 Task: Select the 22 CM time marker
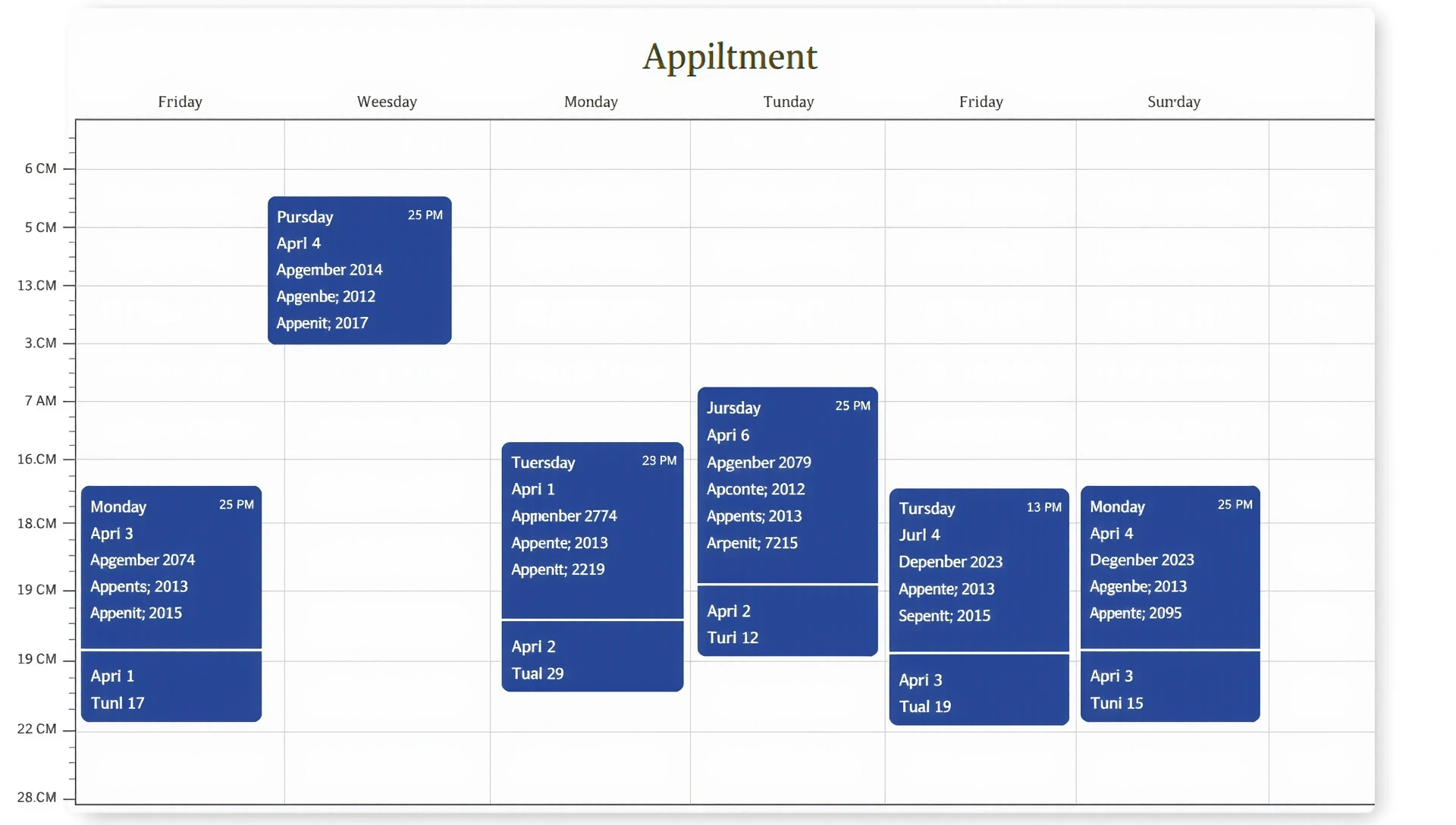point(36,729)
